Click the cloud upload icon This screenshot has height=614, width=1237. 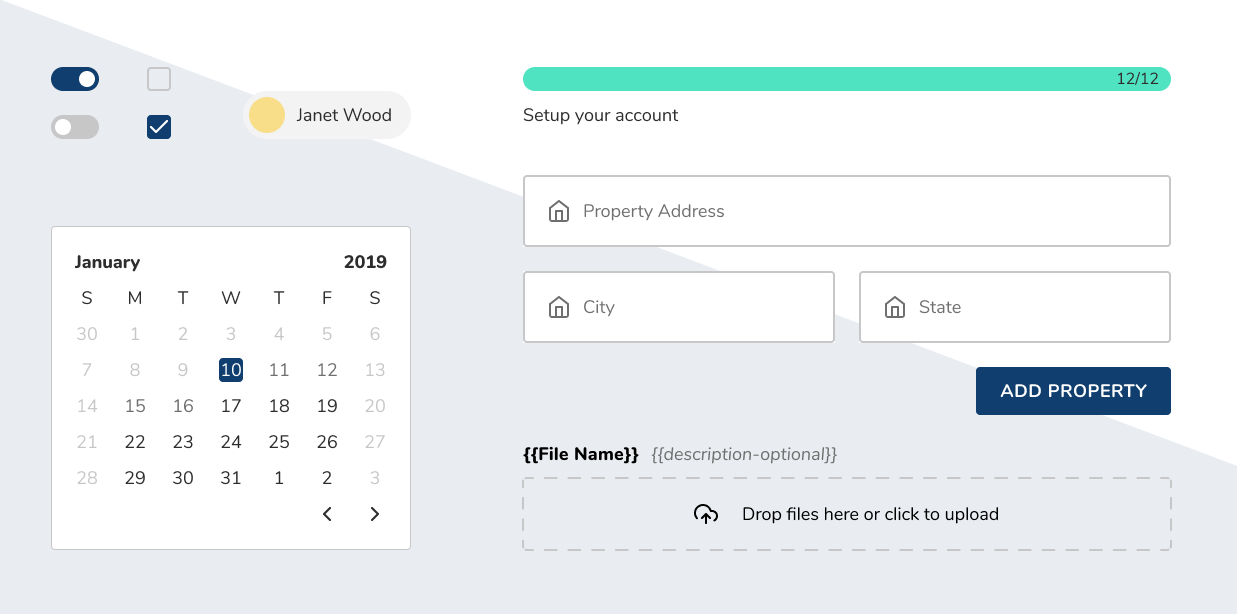pyautogui.click(x=706, y=514)
